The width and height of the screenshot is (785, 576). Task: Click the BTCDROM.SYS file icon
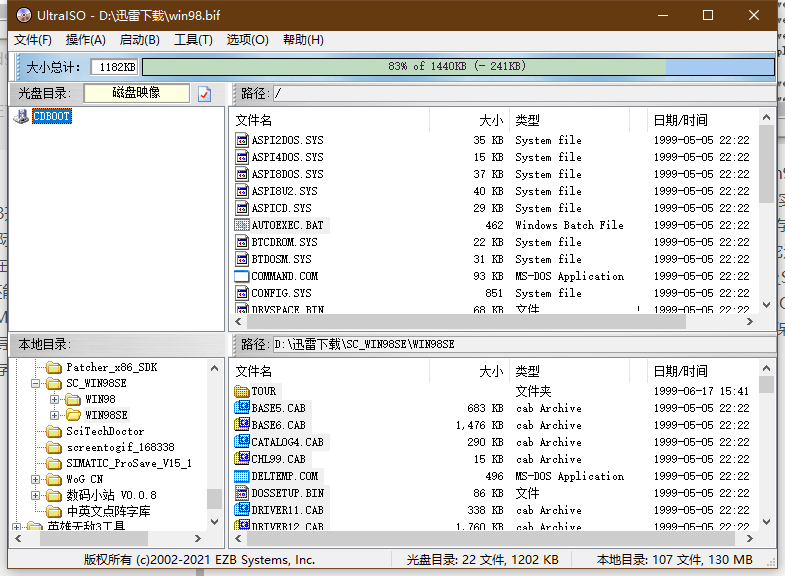point(242,242)
